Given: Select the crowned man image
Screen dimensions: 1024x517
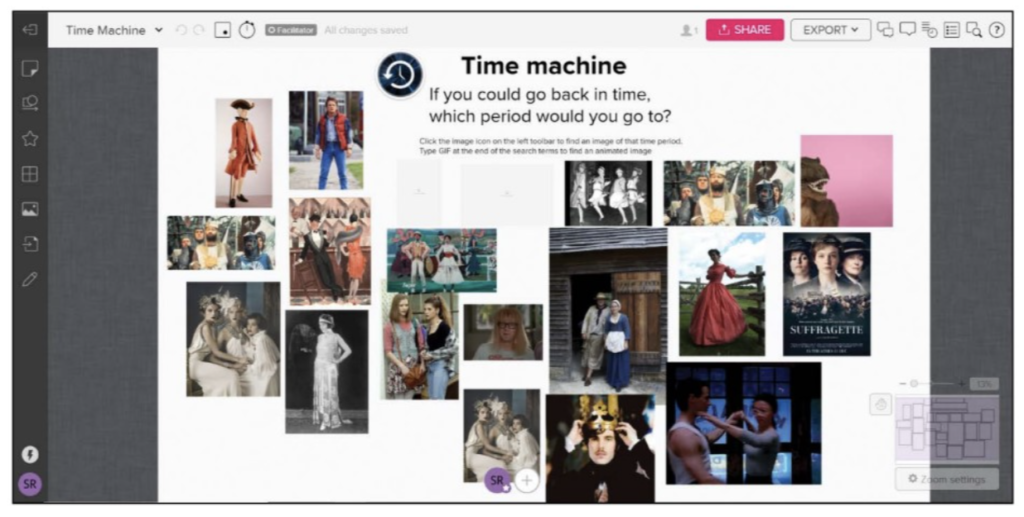Looking at the screenshot, I should point(600,448).
